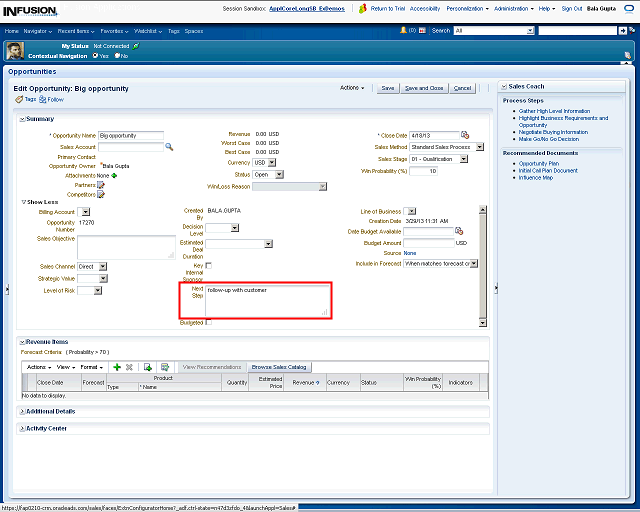The height and width of the screenshot is (512, 640).
Task: Click into the Next Step text field
Action: click(266, 300)
